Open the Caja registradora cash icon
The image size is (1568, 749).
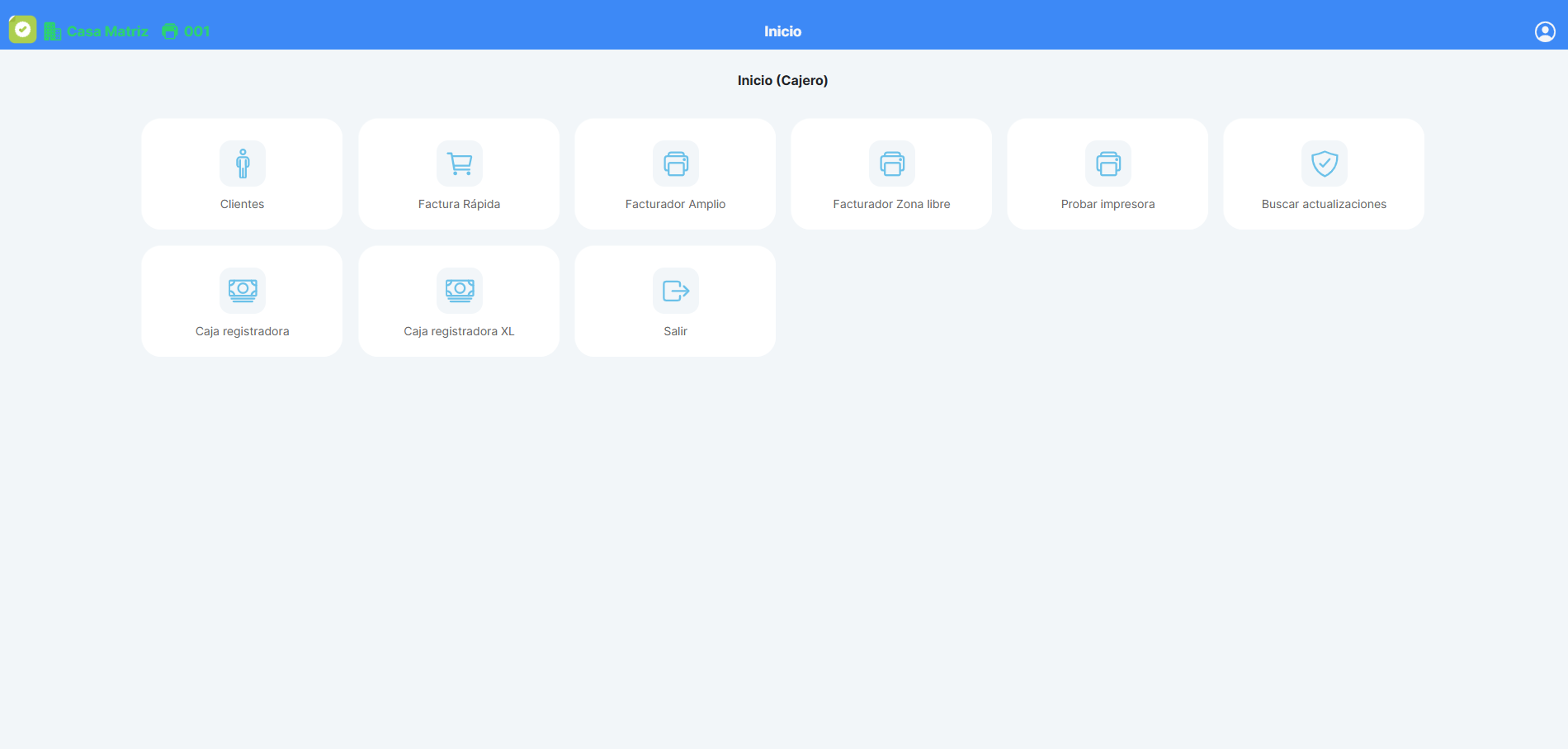243,291
